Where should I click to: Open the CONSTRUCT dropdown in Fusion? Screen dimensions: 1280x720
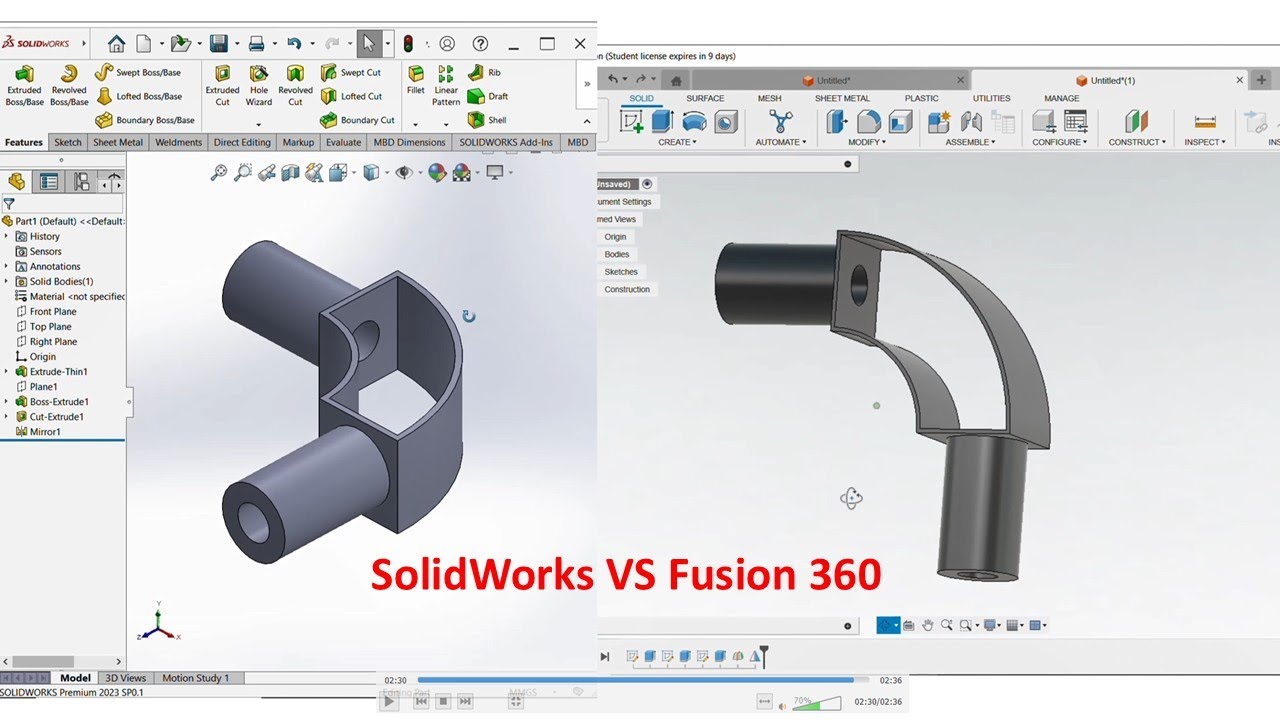point(1137,142)
